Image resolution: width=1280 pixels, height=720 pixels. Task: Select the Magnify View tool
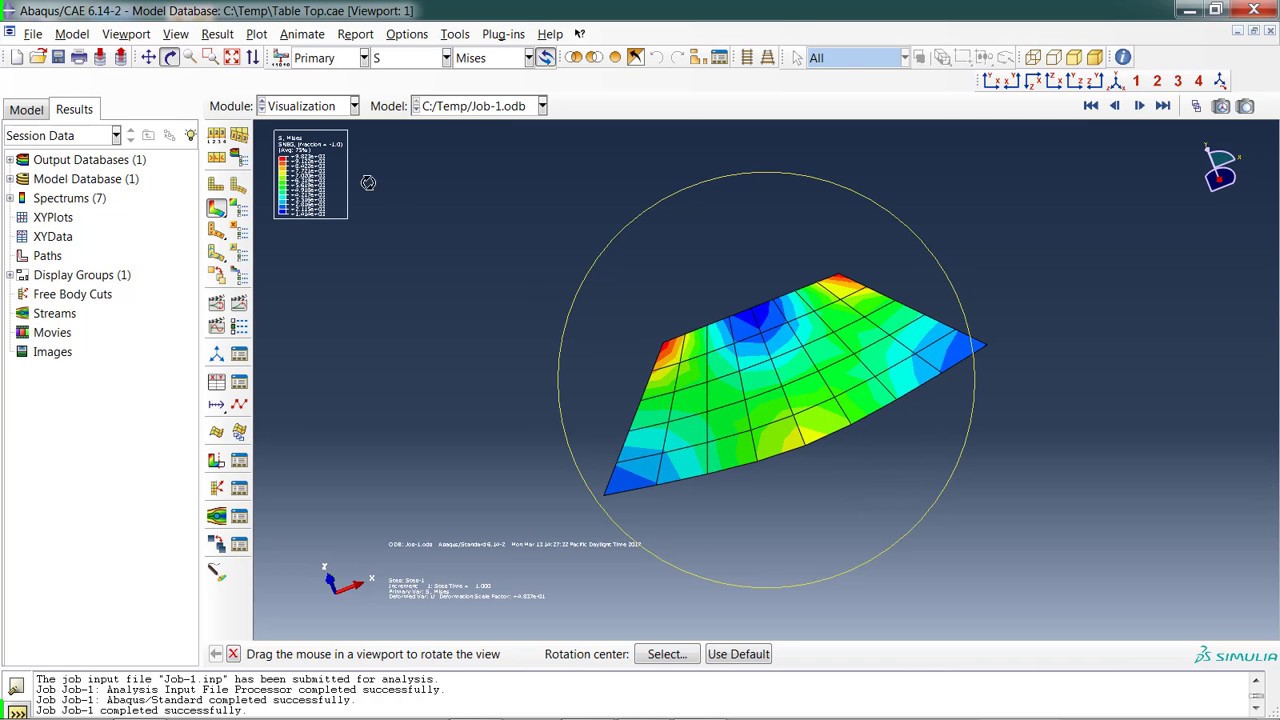[190, 58]
